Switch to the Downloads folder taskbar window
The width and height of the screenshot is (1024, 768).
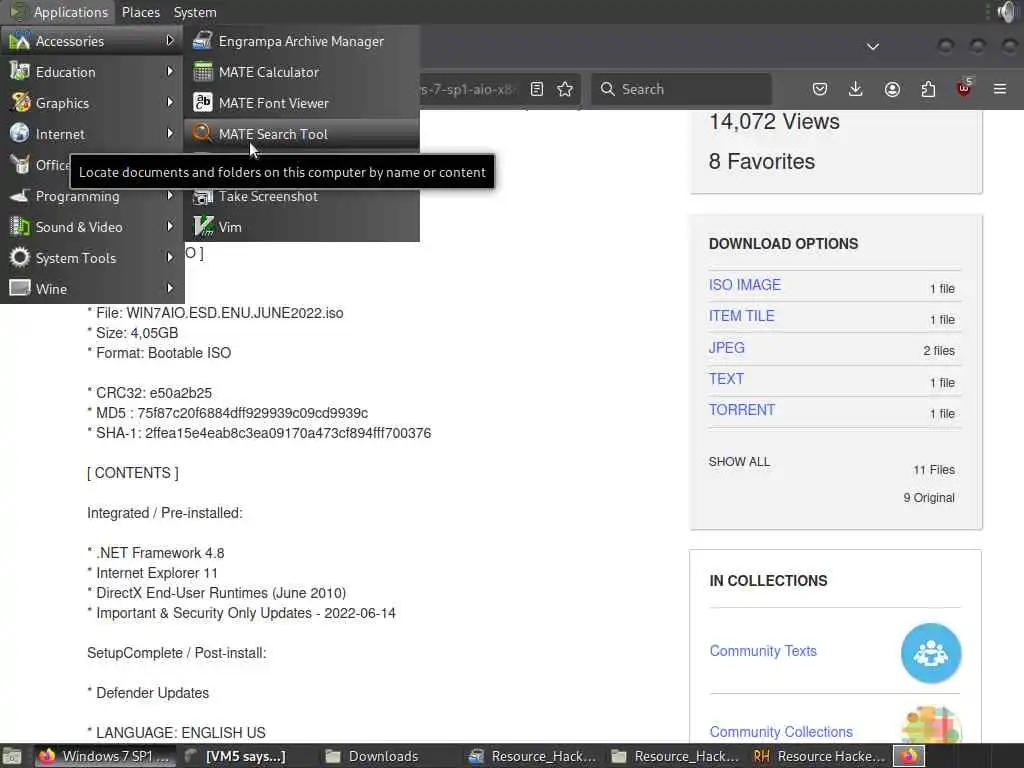[x=383, y=756]
